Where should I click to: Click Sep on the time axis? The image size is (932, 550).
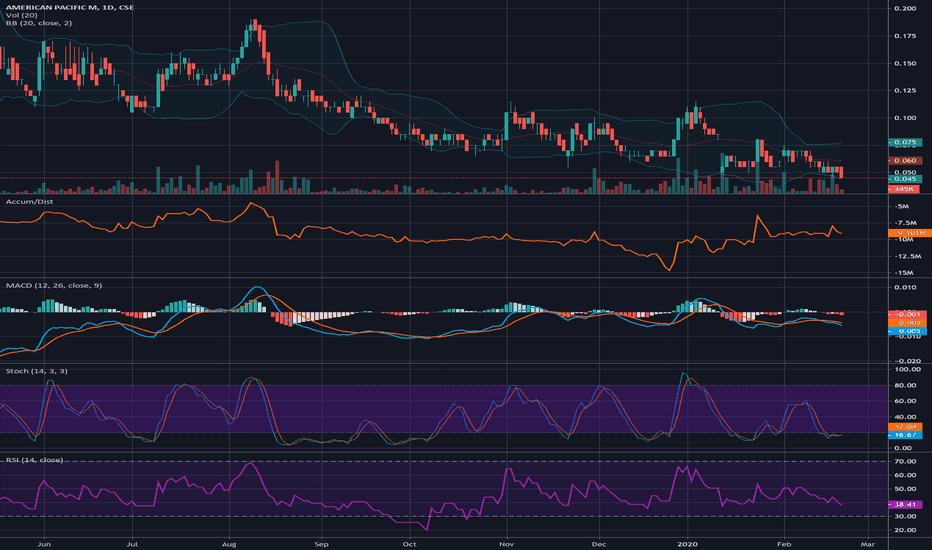pos(321,543)
